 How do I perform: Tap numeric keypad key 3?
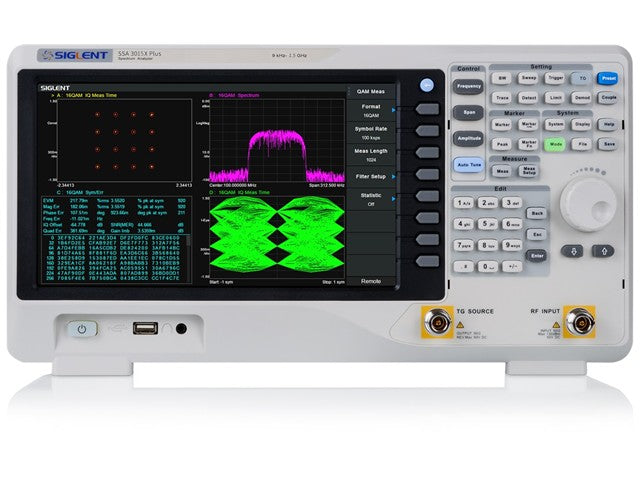(x=512, y=203)
